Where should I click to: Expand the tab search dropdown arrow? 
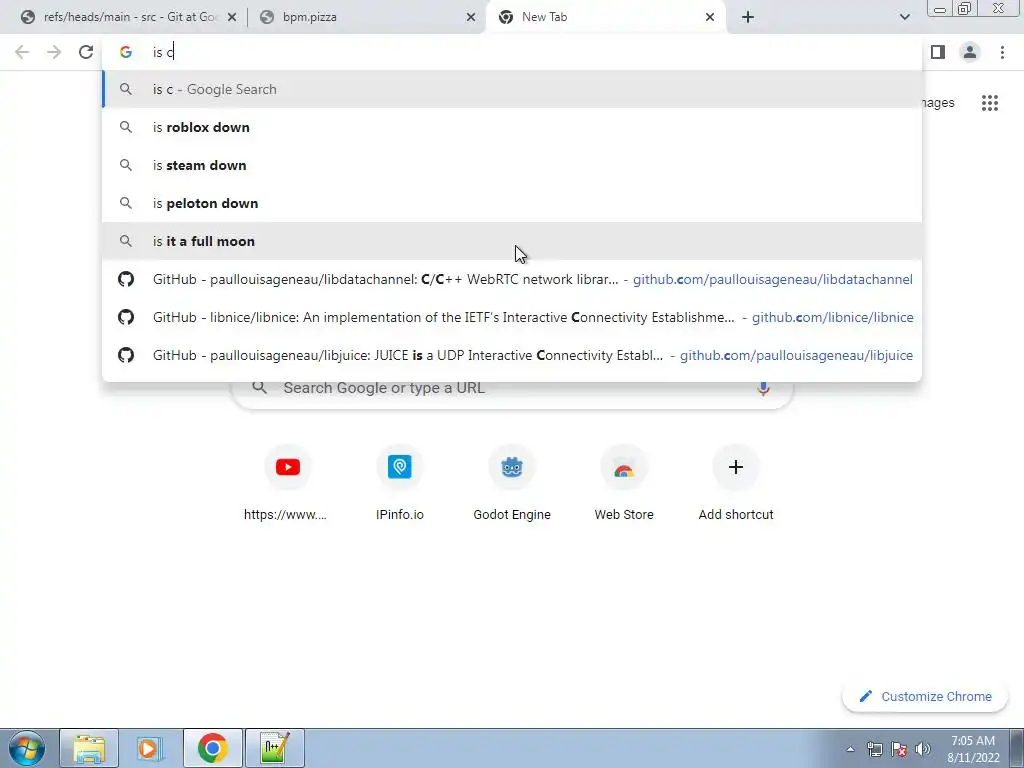coord(904,17)
